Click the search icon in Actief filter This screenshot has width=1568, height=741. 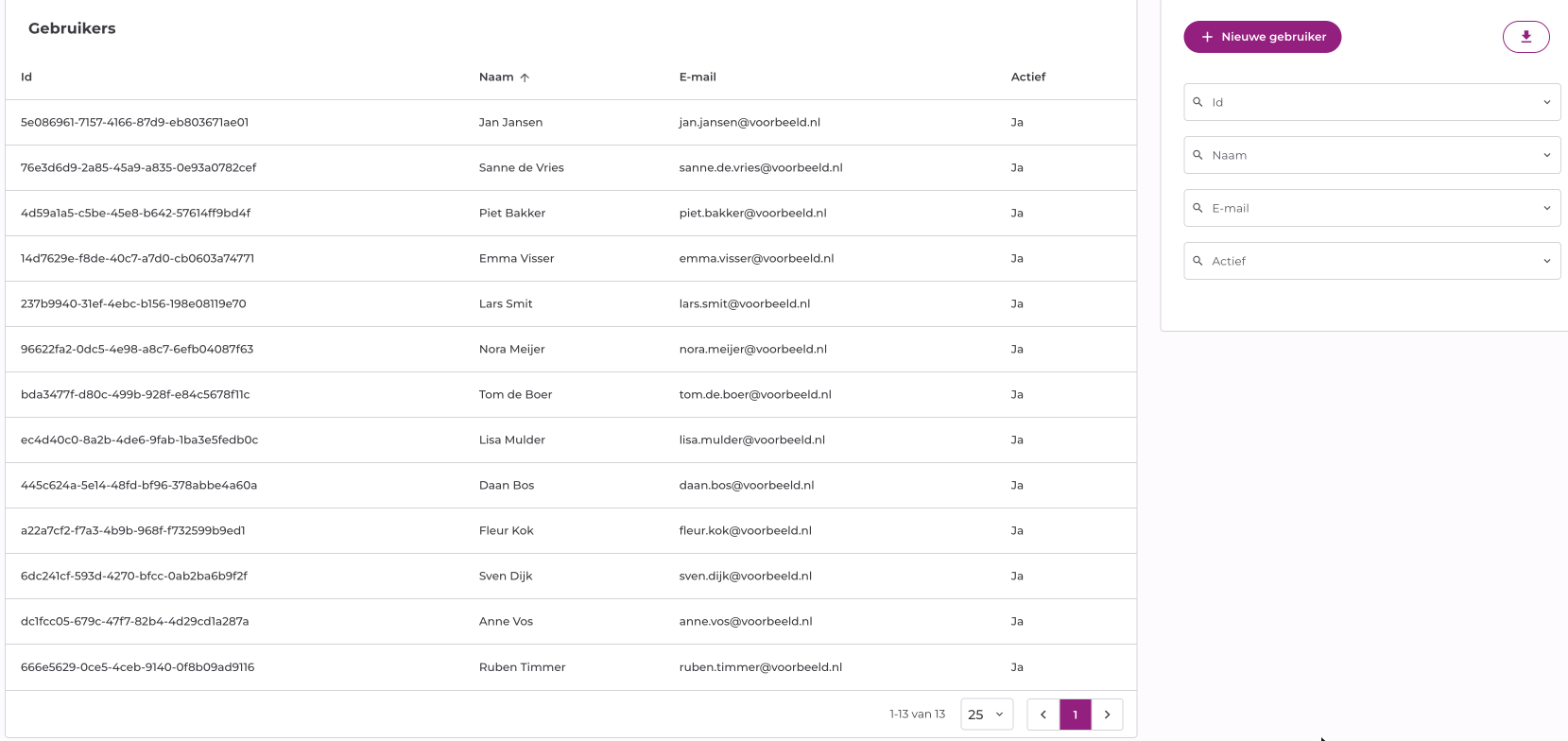1198,260
